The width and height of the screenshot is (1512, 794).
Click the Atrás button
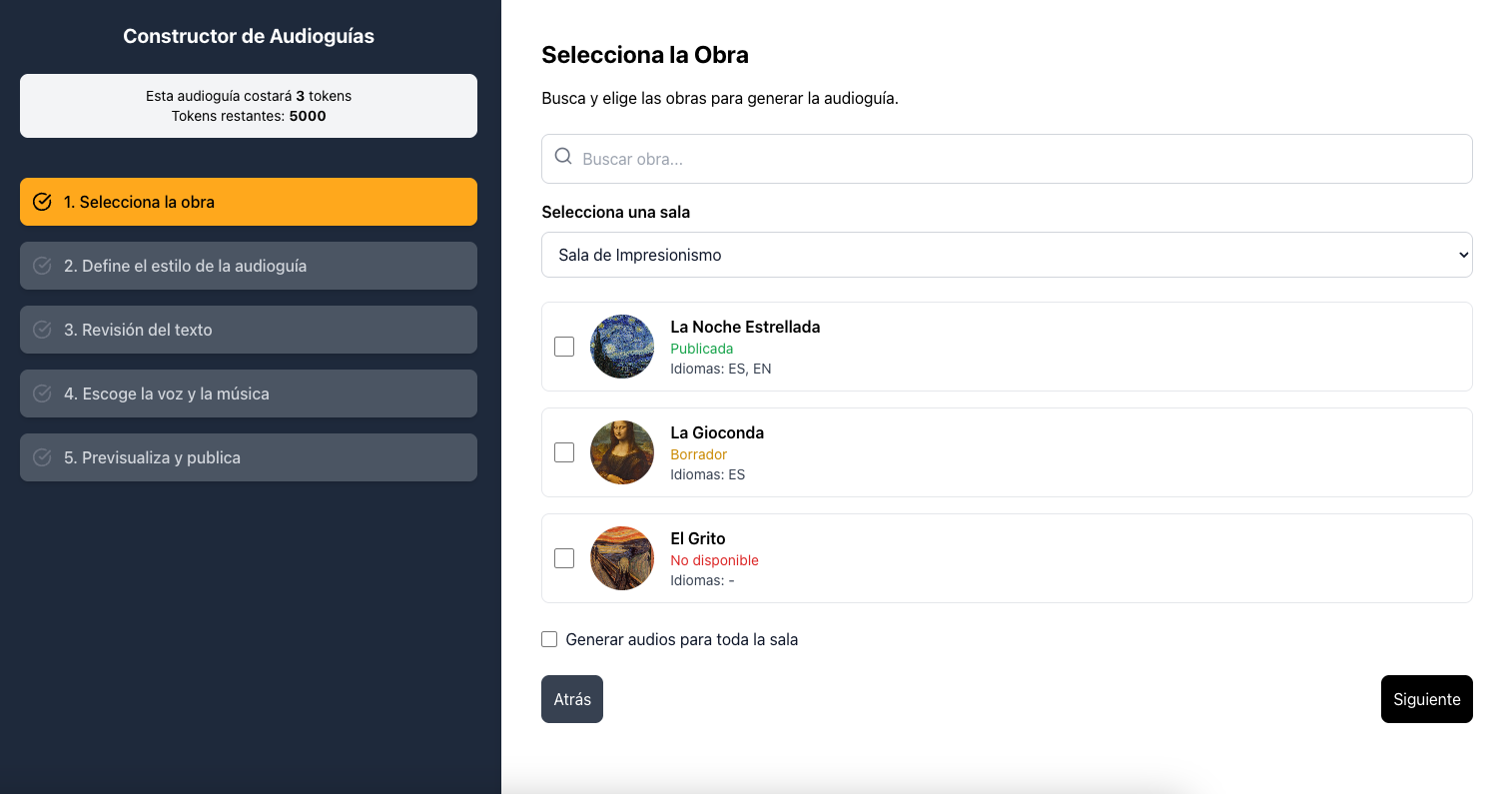572,699
